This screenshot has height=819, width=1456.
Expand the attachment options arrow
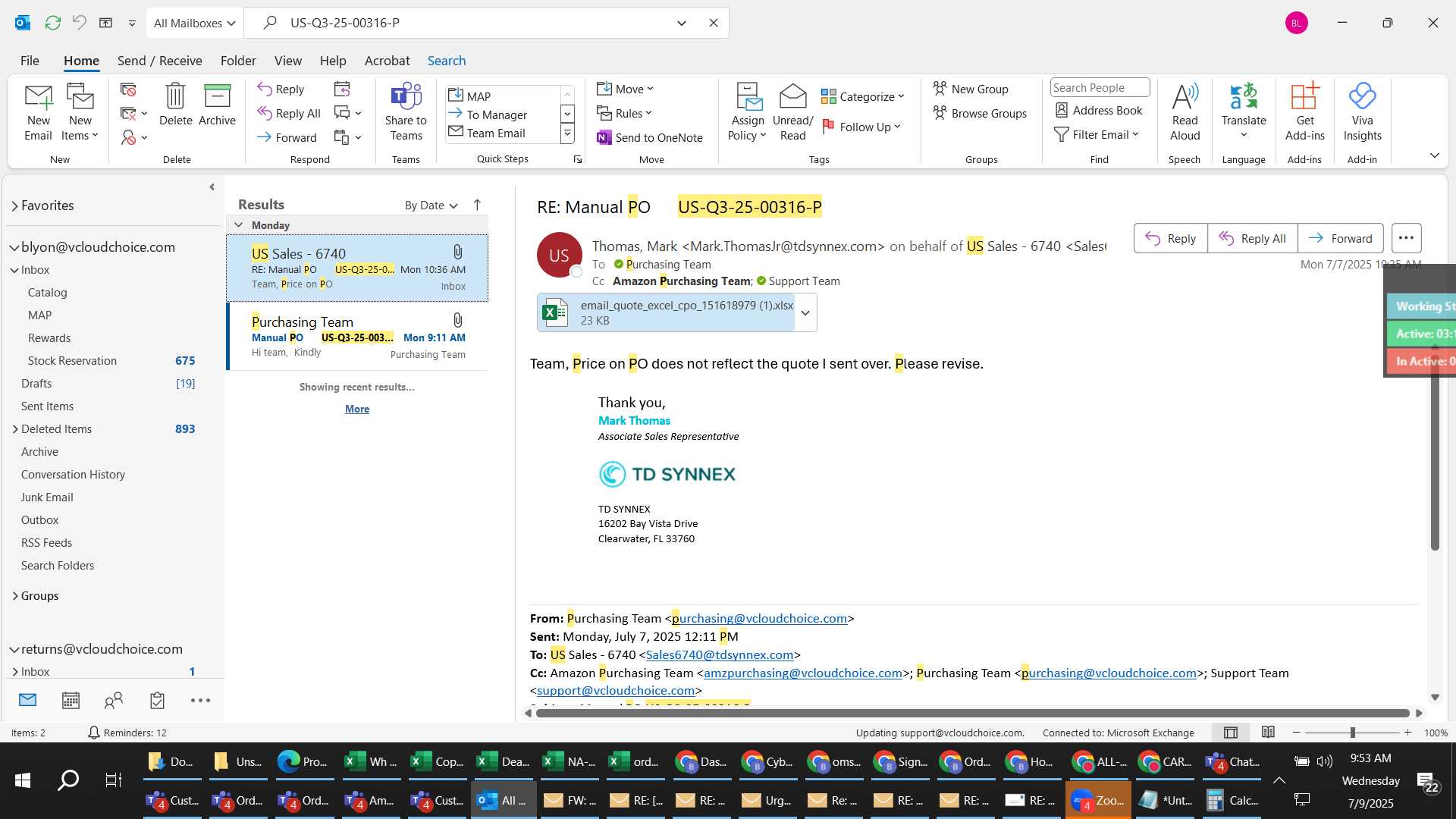point(805,312)
